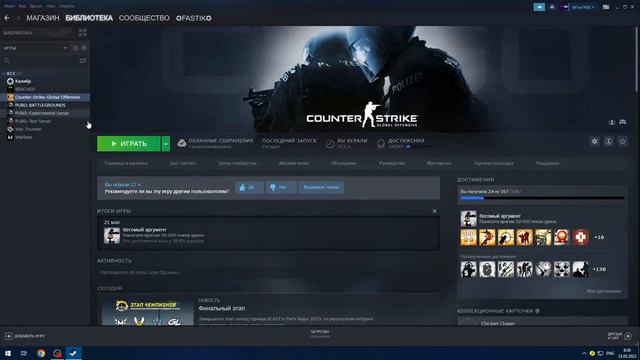
Task: Click the ask later button
Action: pos(321,187)
